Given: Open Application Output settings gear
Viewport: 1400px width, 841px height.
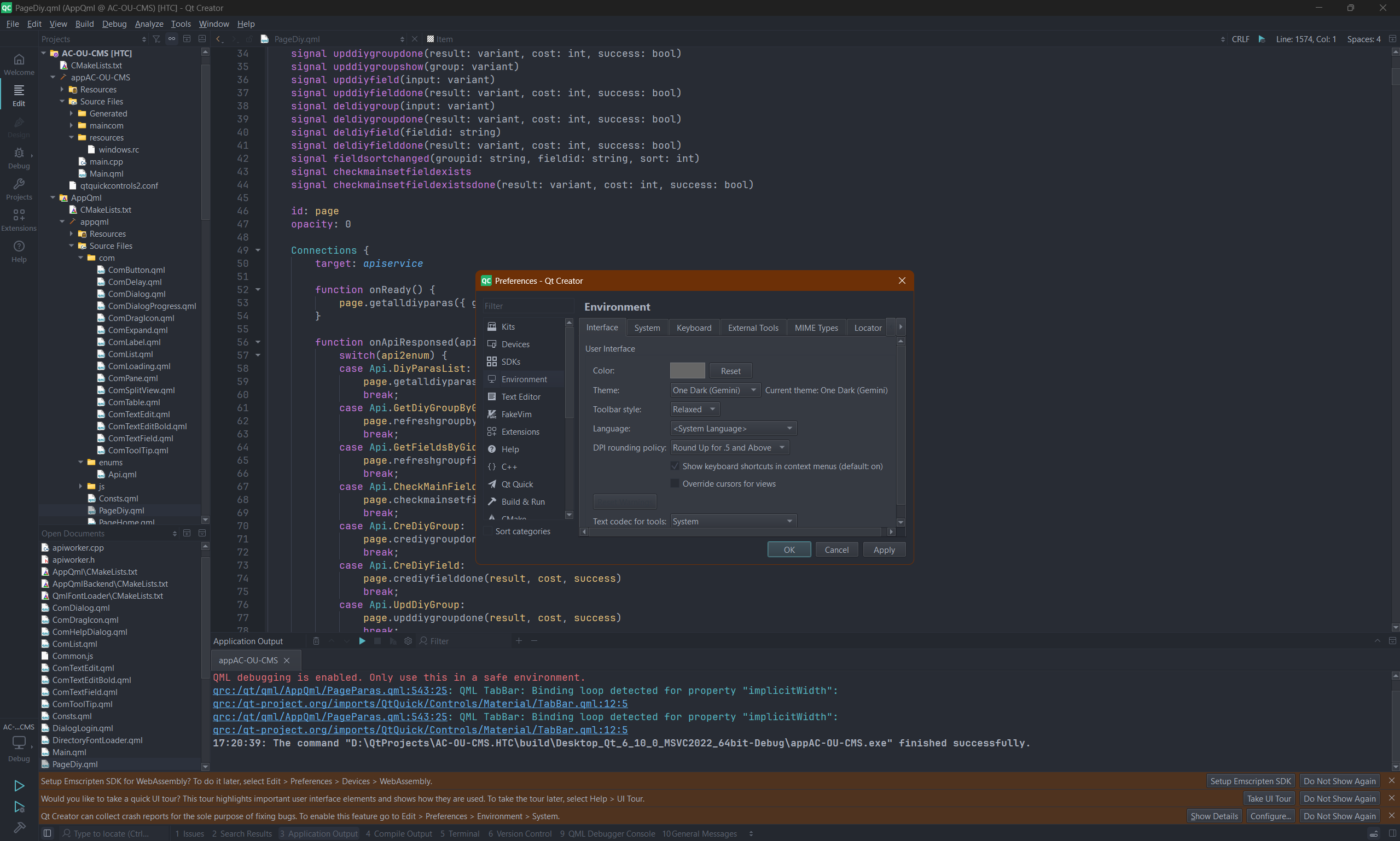Looking at the screenshot, I should 408,641.
